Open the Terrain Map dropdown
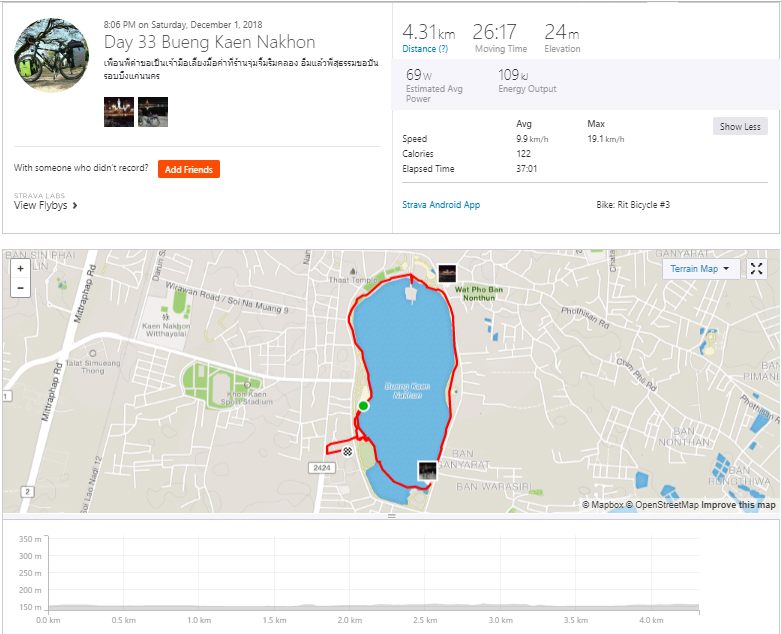 point(701,269)
